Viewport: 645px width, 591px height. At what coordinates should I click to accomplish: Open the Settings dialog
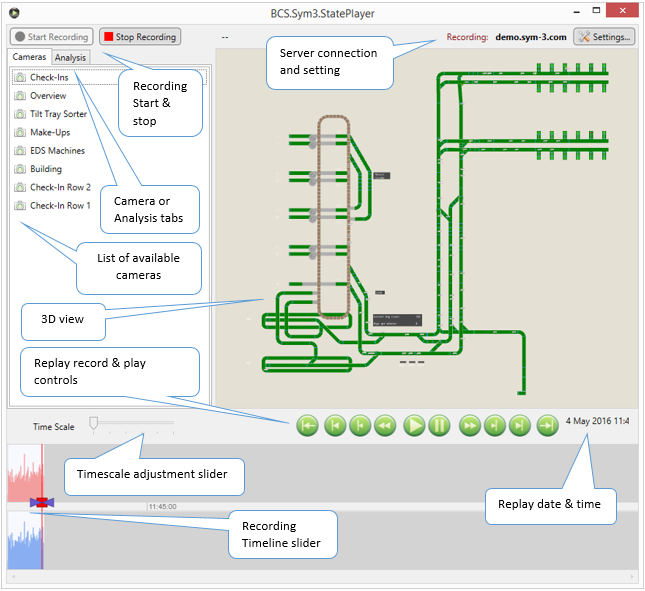[x=604, y=37]
